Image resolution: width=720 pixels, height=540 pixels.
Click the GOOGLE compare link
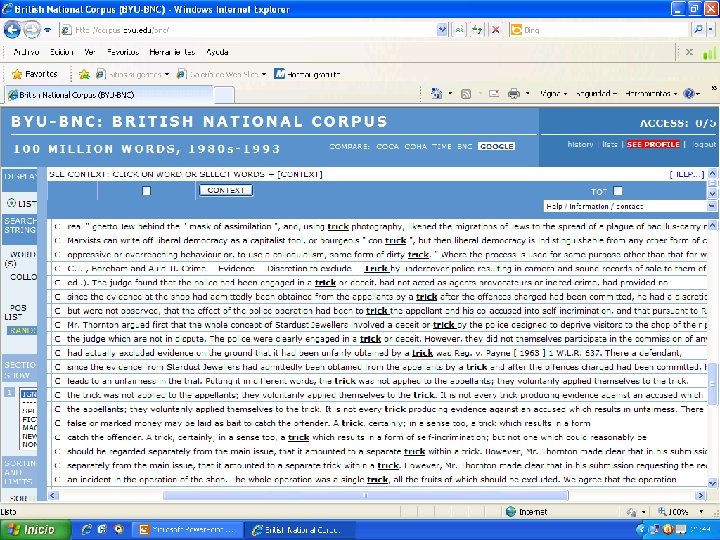tap(496, 146)
